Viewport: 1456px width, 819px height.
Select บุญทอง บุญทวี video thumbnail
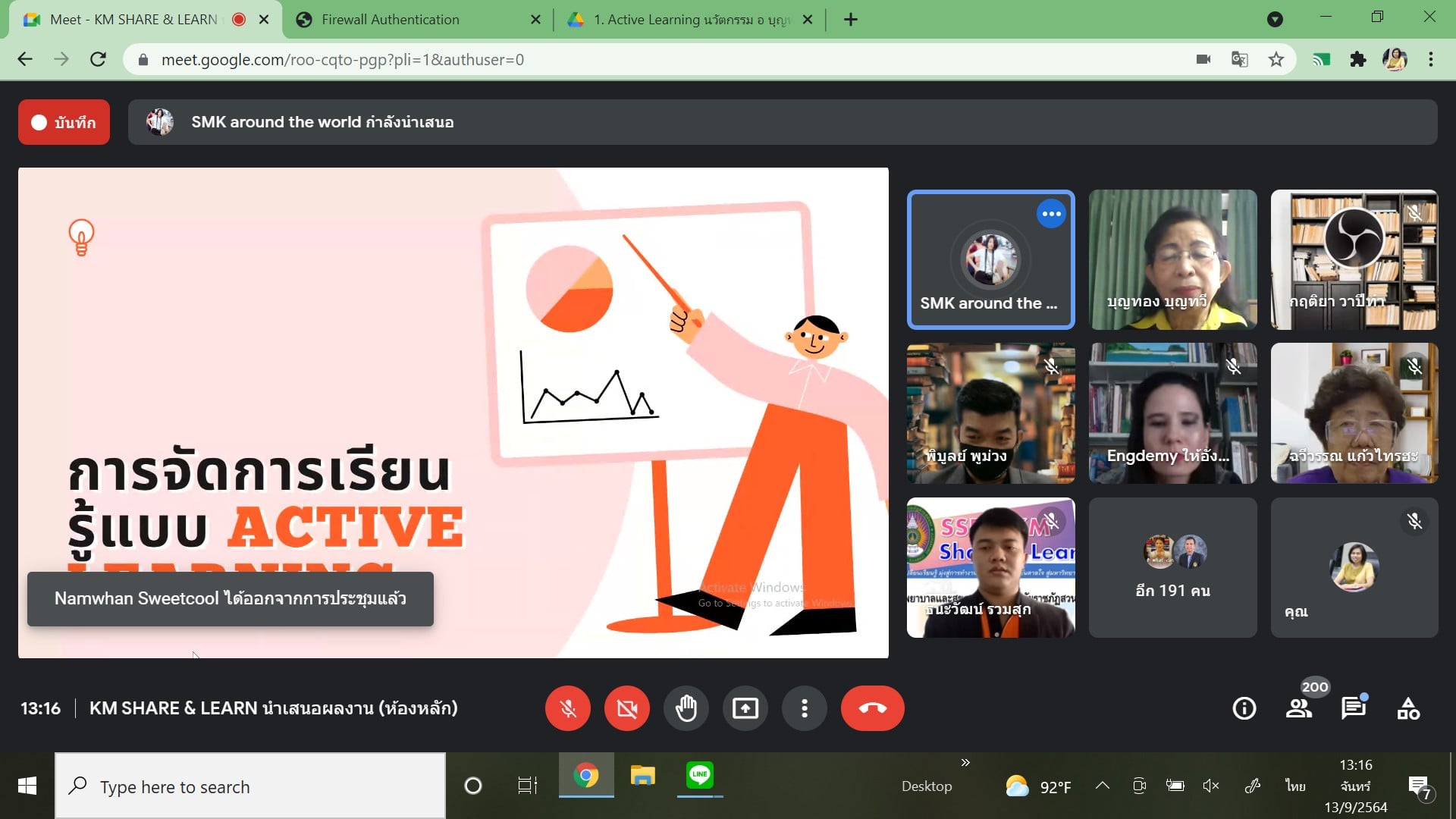coord(1172,259)
